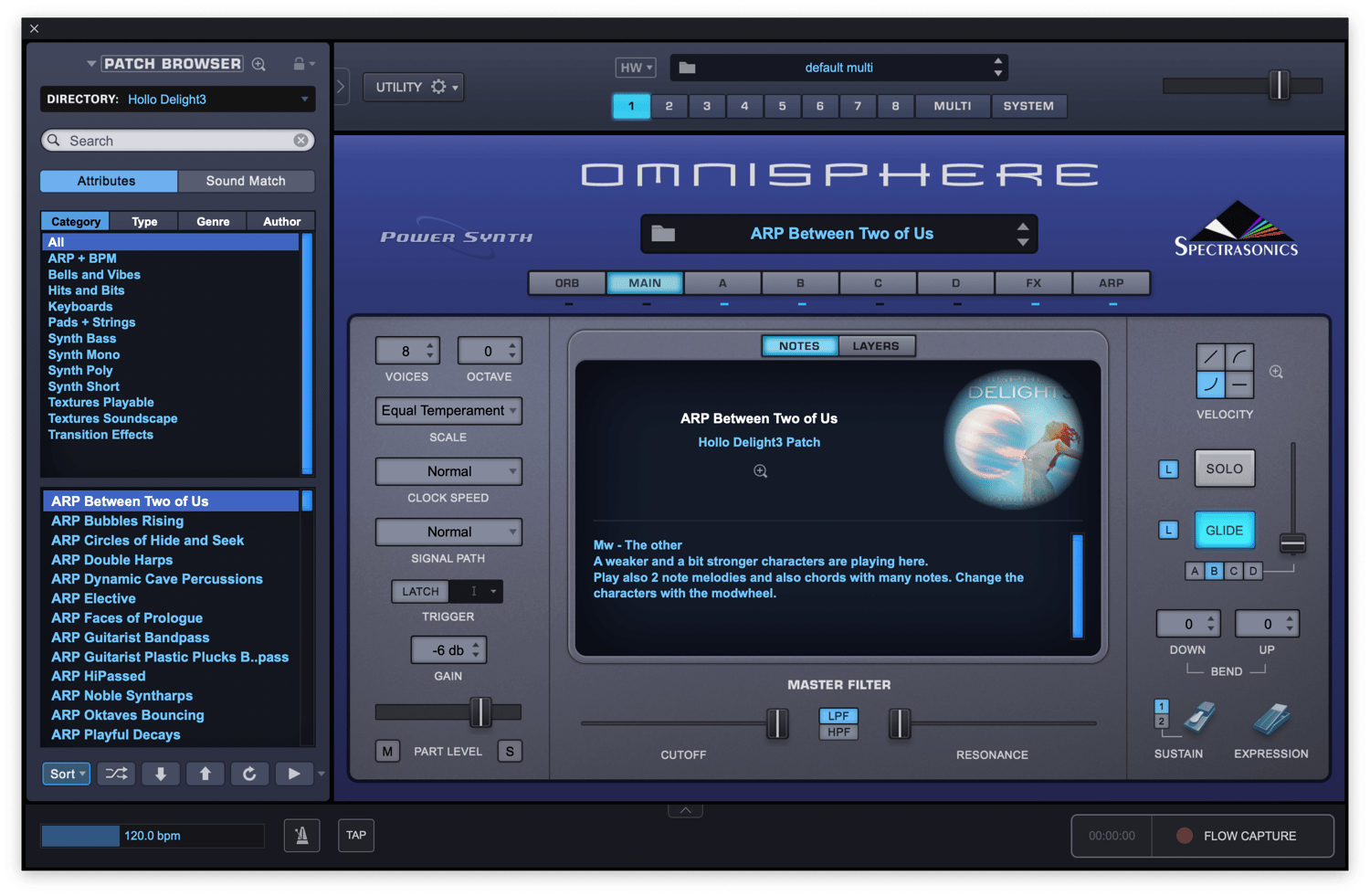1370x896 pixels.
Task: Adjust the Part Level slider
Action: click(x=480, y=712)
